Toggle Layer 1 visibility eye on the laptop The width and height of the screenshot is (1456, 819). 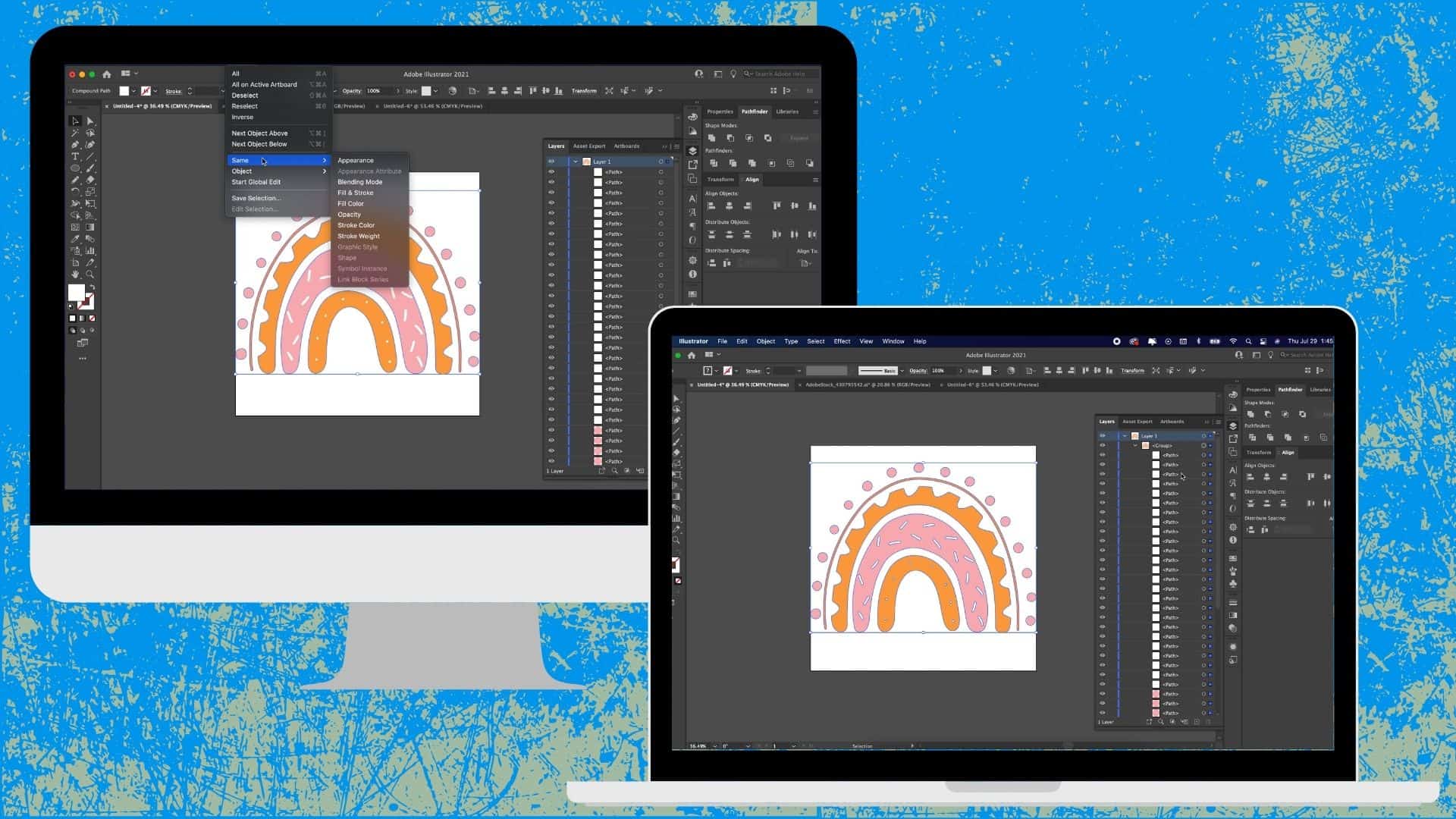click(1103, 436)
